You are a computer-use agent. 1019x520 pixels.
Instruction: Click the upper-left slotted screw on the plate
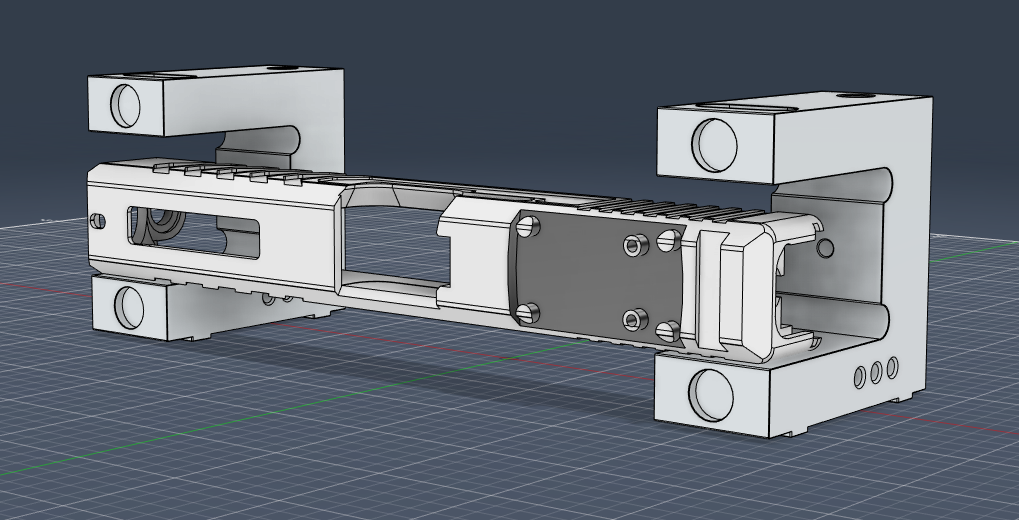pyautogui.click(x=527, y=228)
